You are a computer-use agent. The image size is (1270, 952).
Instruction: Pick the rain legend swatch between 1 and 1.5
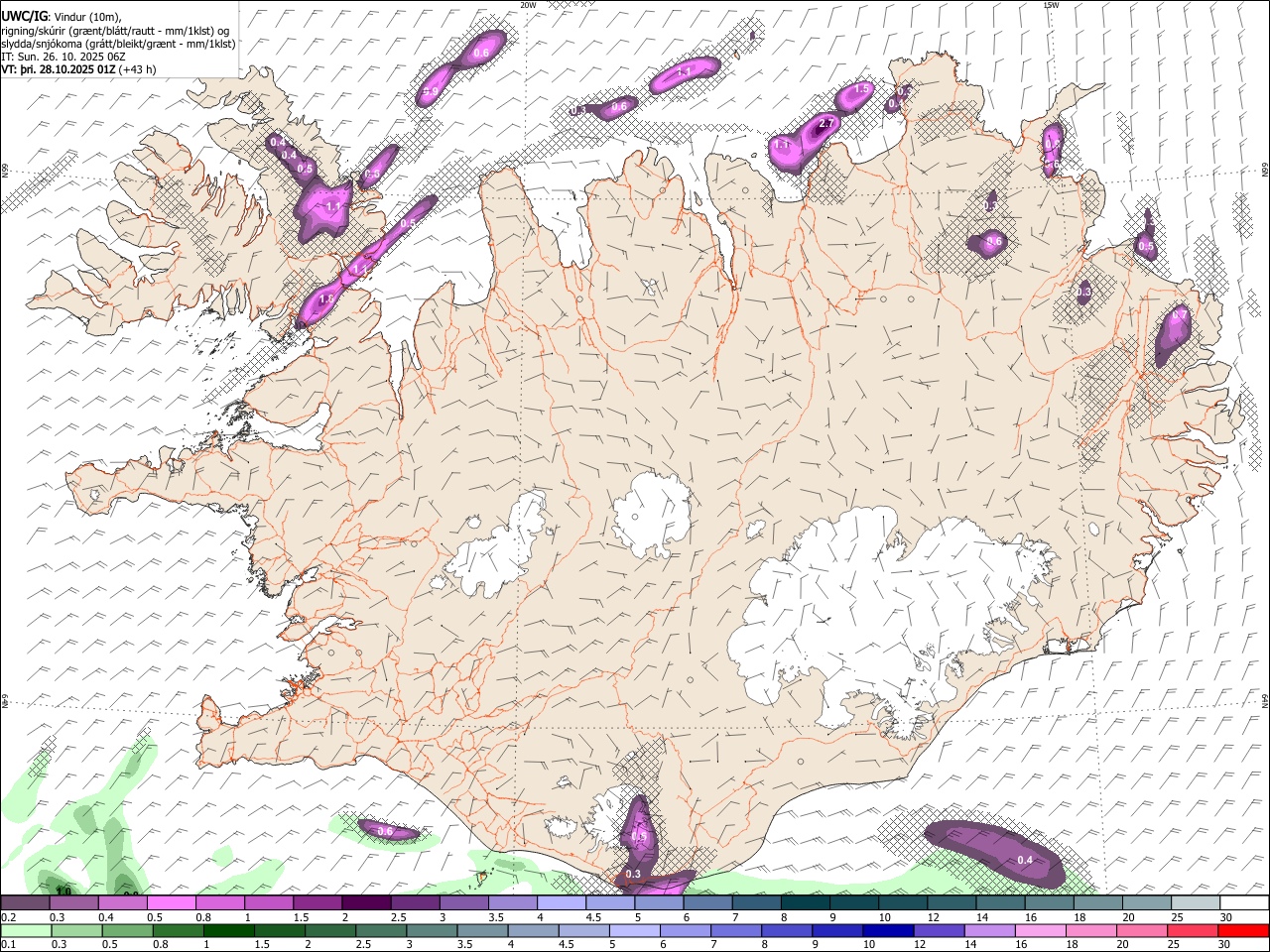click(x=228, y=930)
